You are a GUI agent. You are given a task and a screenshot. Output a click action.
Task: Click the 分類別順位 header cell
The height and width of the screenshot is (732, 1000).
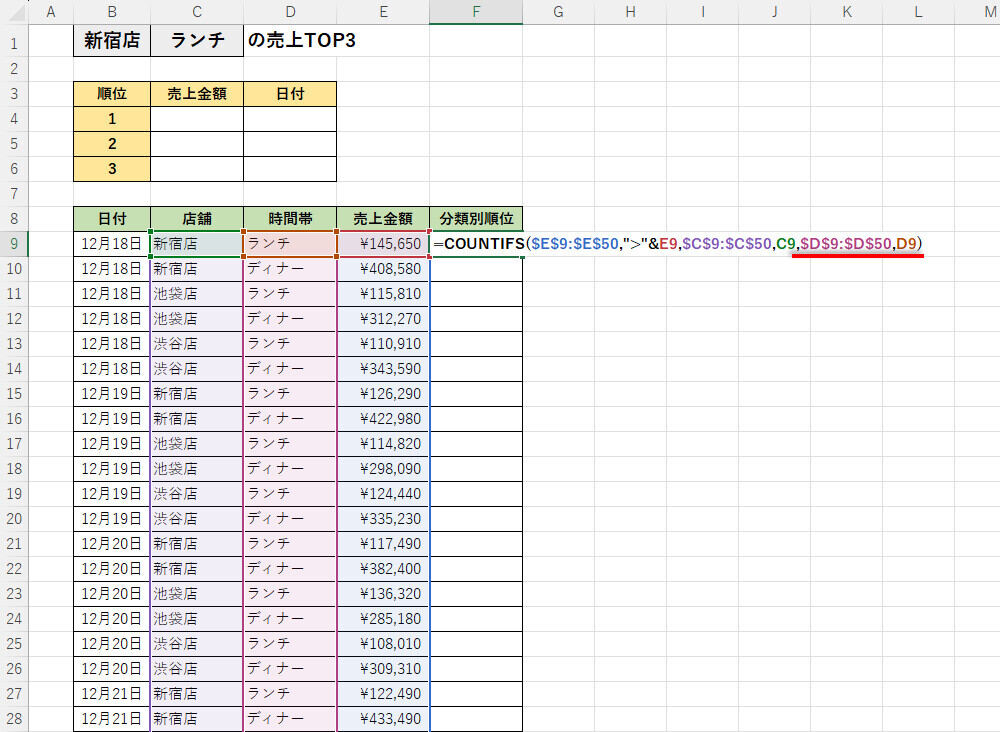(475, 219)
